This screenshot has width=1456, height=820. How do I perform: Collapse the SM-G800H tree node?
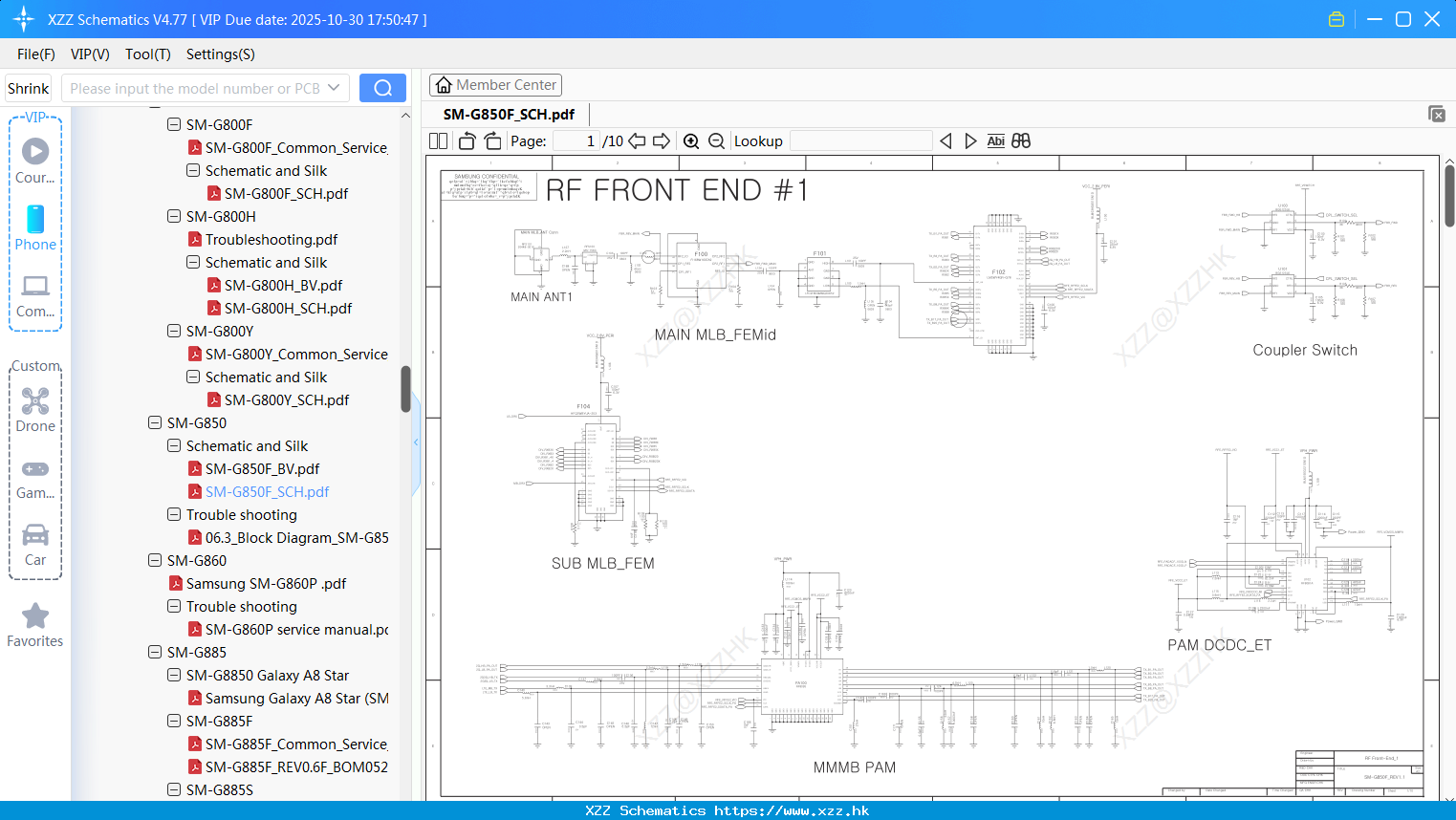pyautogui.click(x=174, y=216)
